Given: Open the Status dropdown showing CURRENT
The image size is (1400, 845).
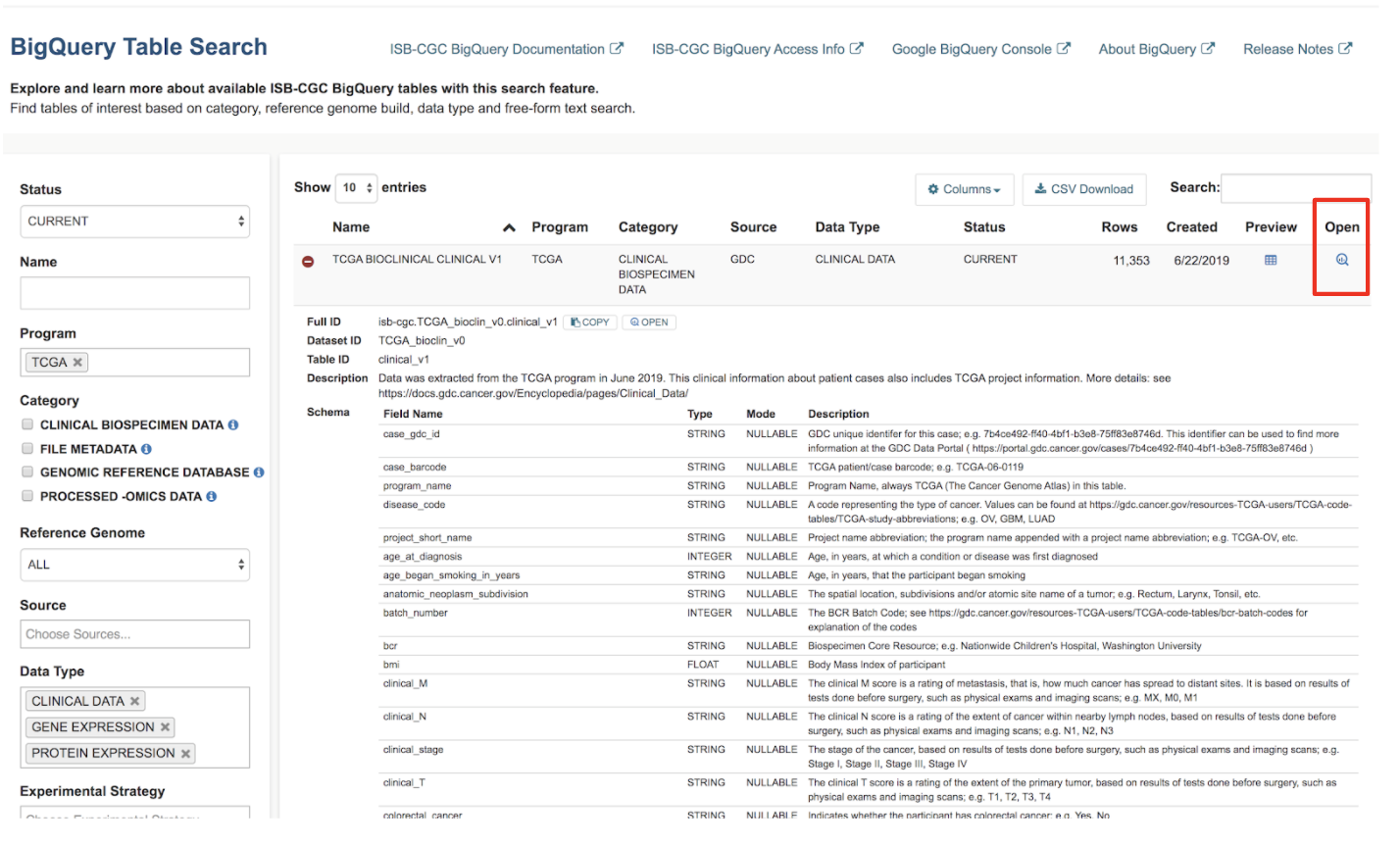Looking at the screenshot, I should (134, 222).
